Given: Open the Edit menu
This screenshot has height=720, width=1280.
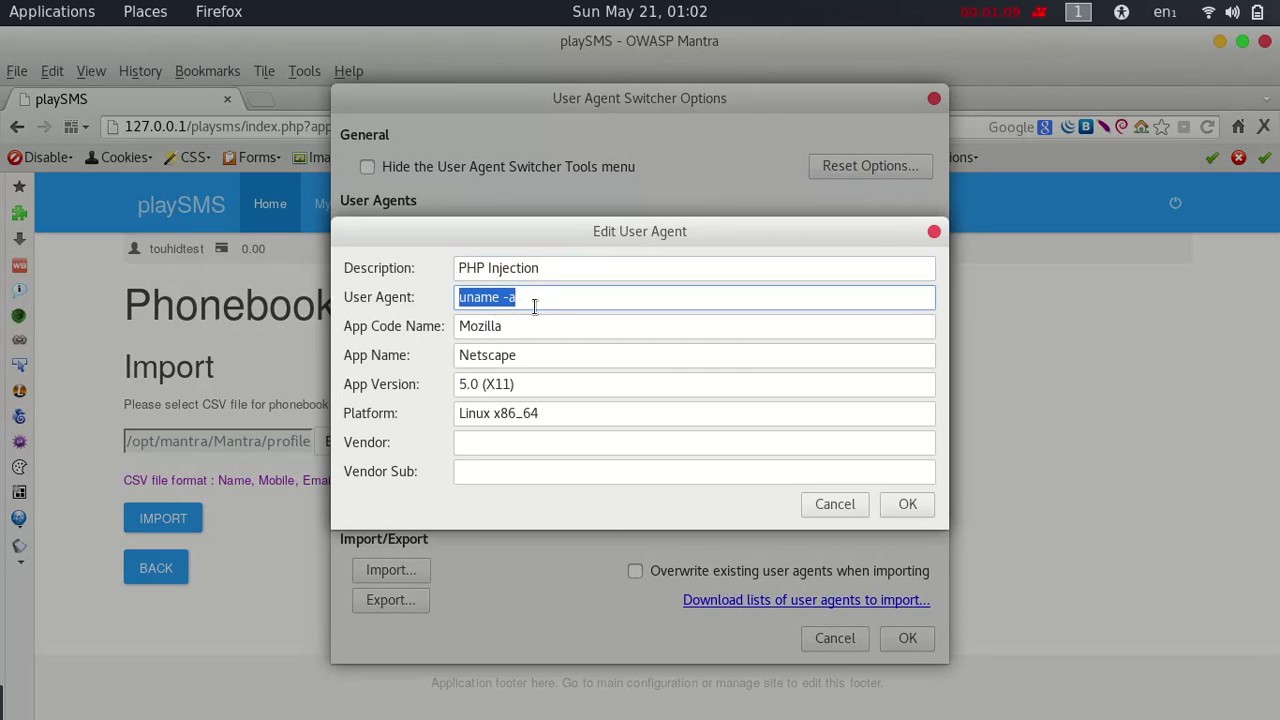Looking at the screenshot, I should [52, 71].
